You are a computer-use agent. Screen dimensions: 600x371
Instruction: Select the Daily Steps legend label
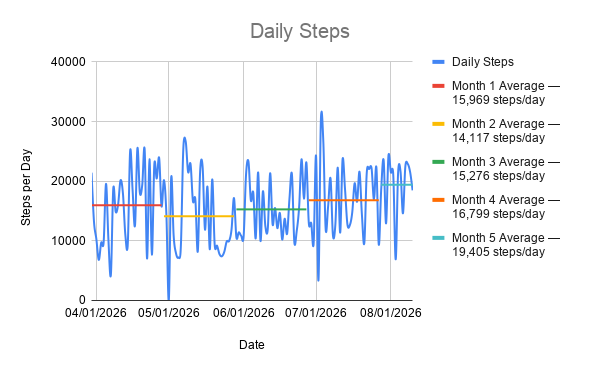tap(483, 62)
